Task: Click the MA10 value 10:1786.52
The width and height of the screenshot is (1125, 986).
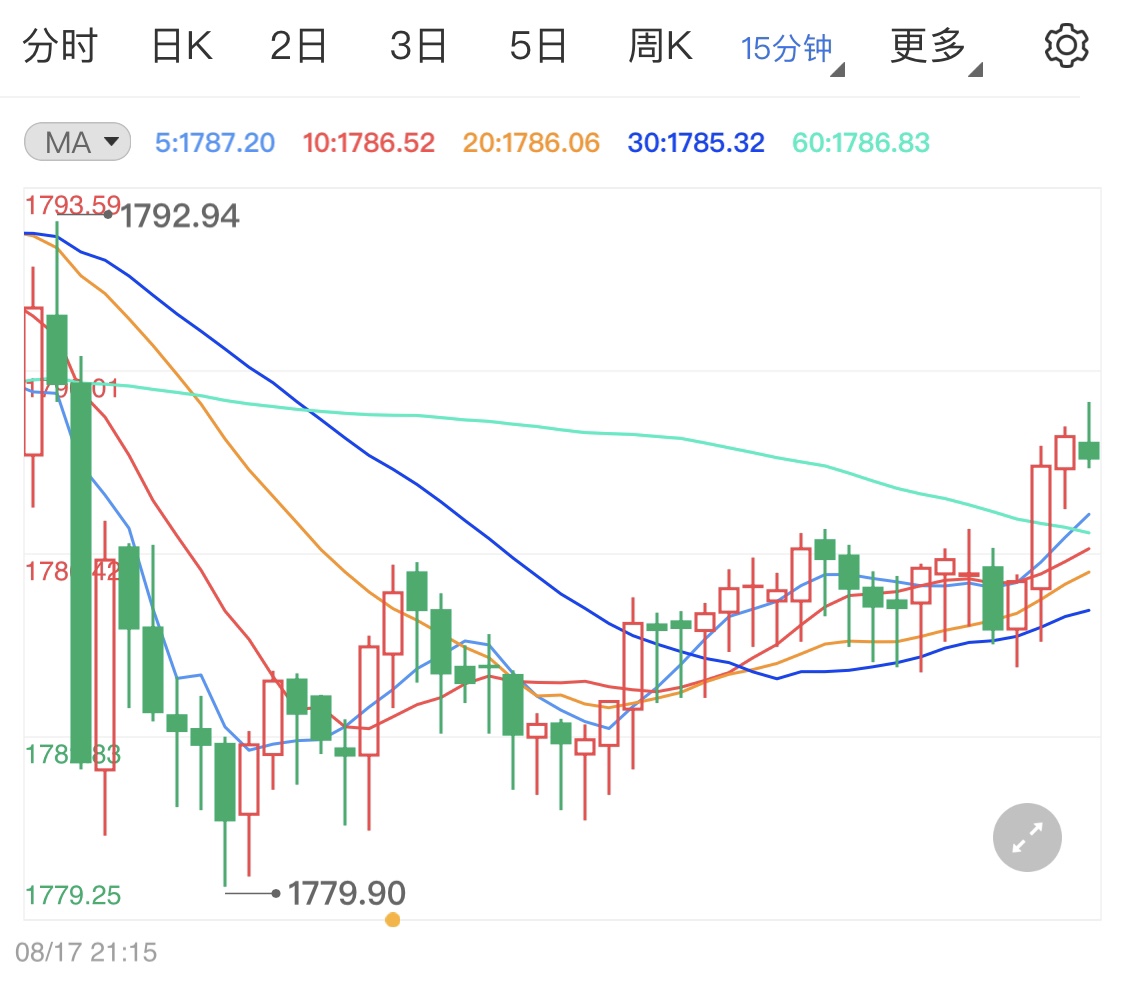Action: (x=369, y=143)
